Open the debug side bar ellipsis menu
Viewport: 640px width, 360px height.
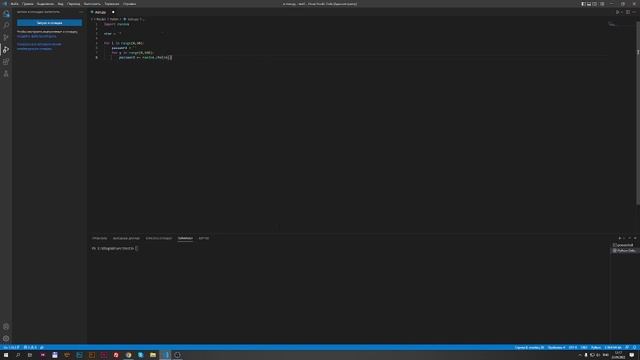coord(81,12)
